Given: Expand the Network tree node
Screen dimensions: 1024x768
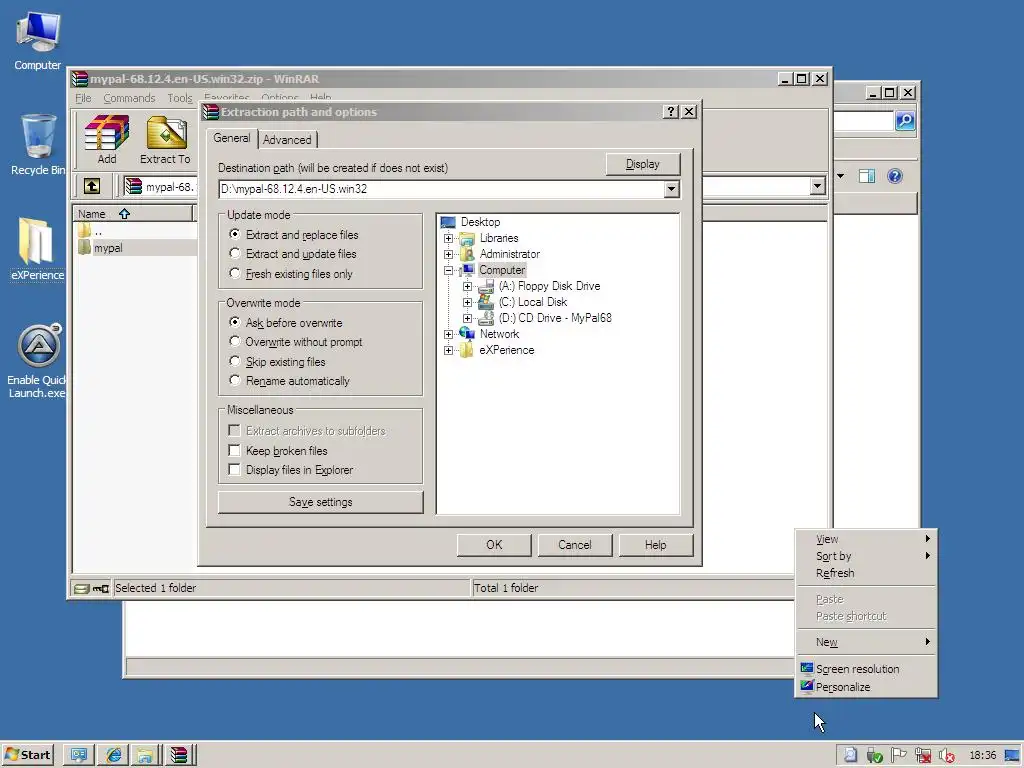Looking at the screenshot, I should pos(449,334).
